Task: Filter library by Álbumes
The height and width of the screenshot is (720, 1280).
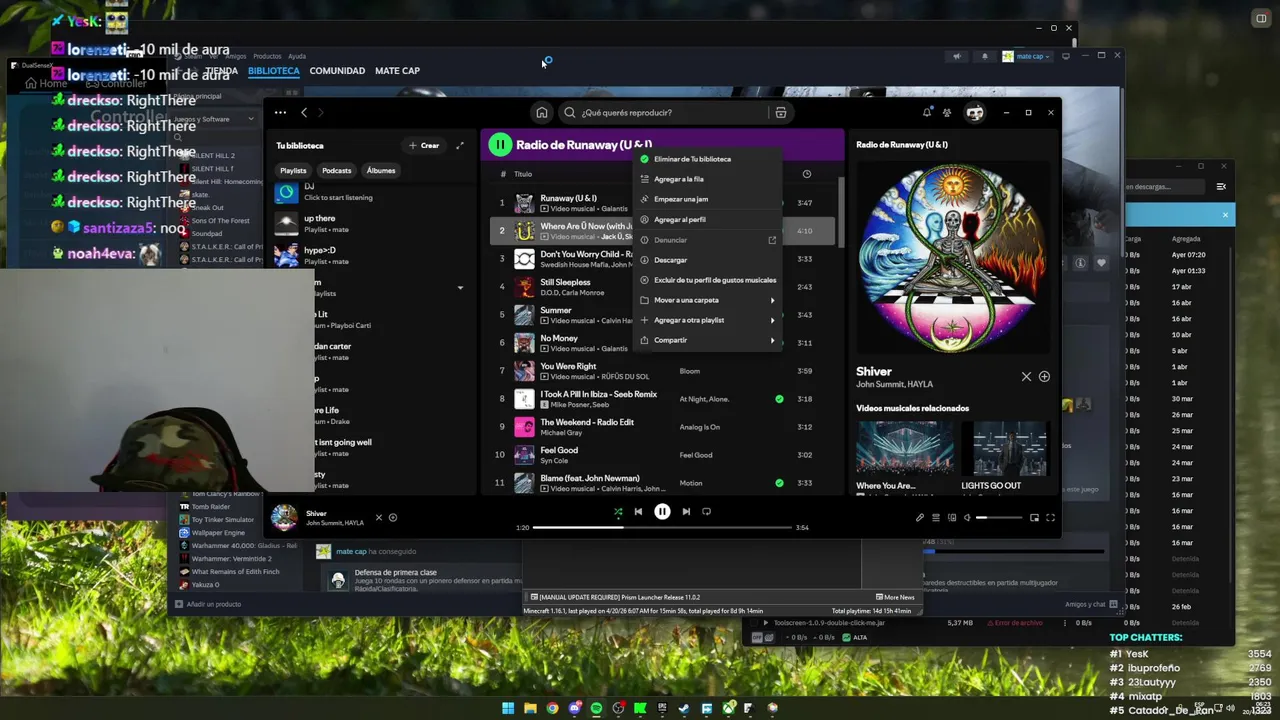Action: click(380, 170)
